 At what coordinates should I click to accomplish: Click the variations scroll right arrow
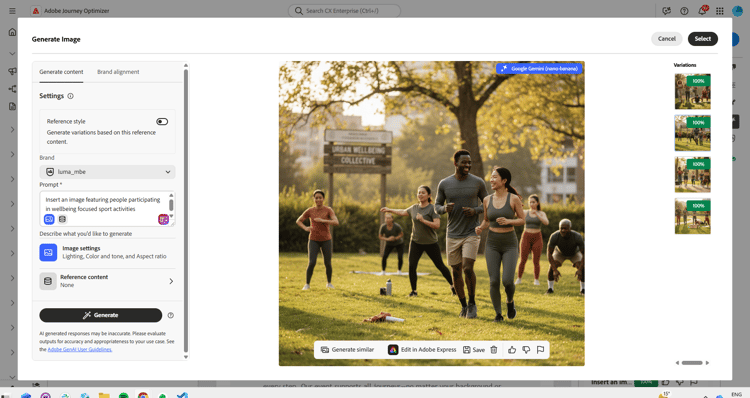pyautogui.click(x=707, y=363)
